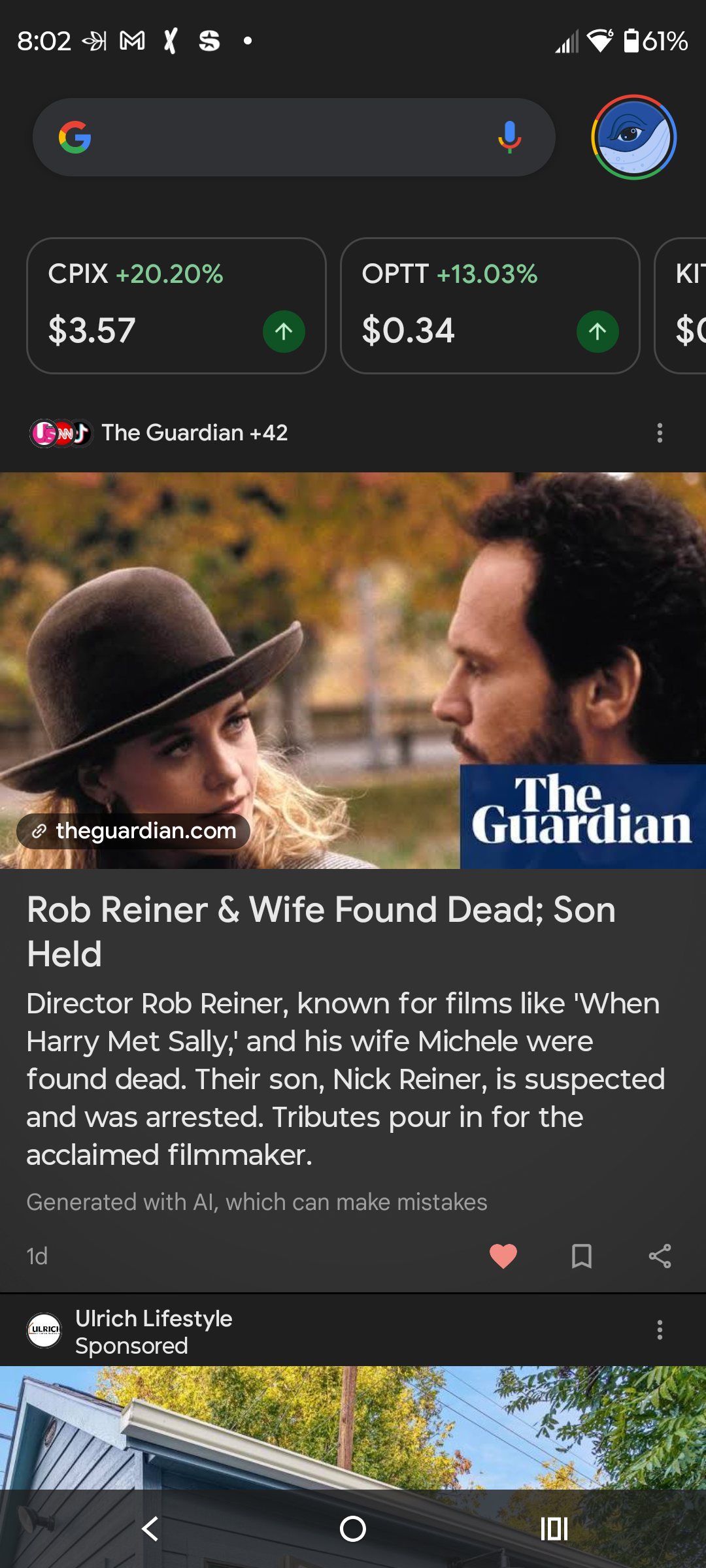
Task: Open the CPIX stock card
Action: tap(176, 306)
